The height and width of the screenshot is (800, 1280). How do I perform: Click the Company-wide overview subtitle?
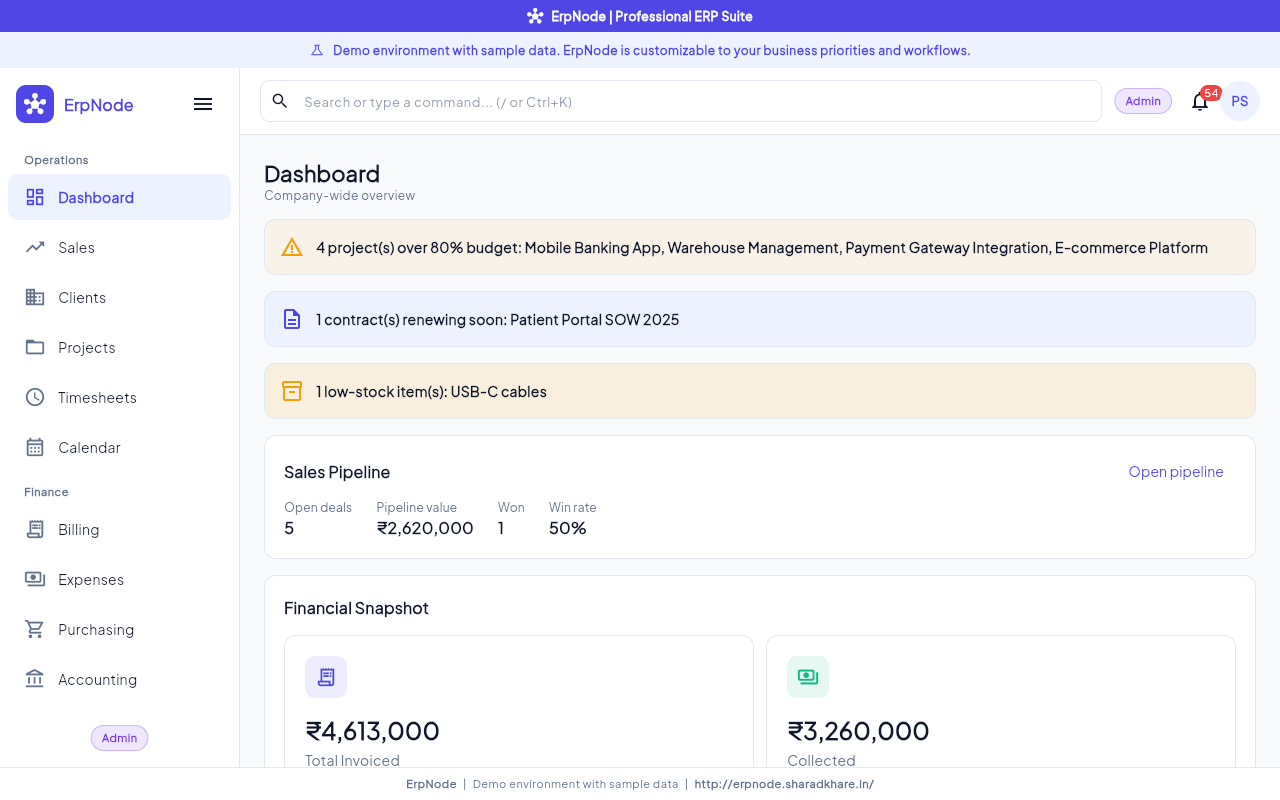[x=339, y=195]
